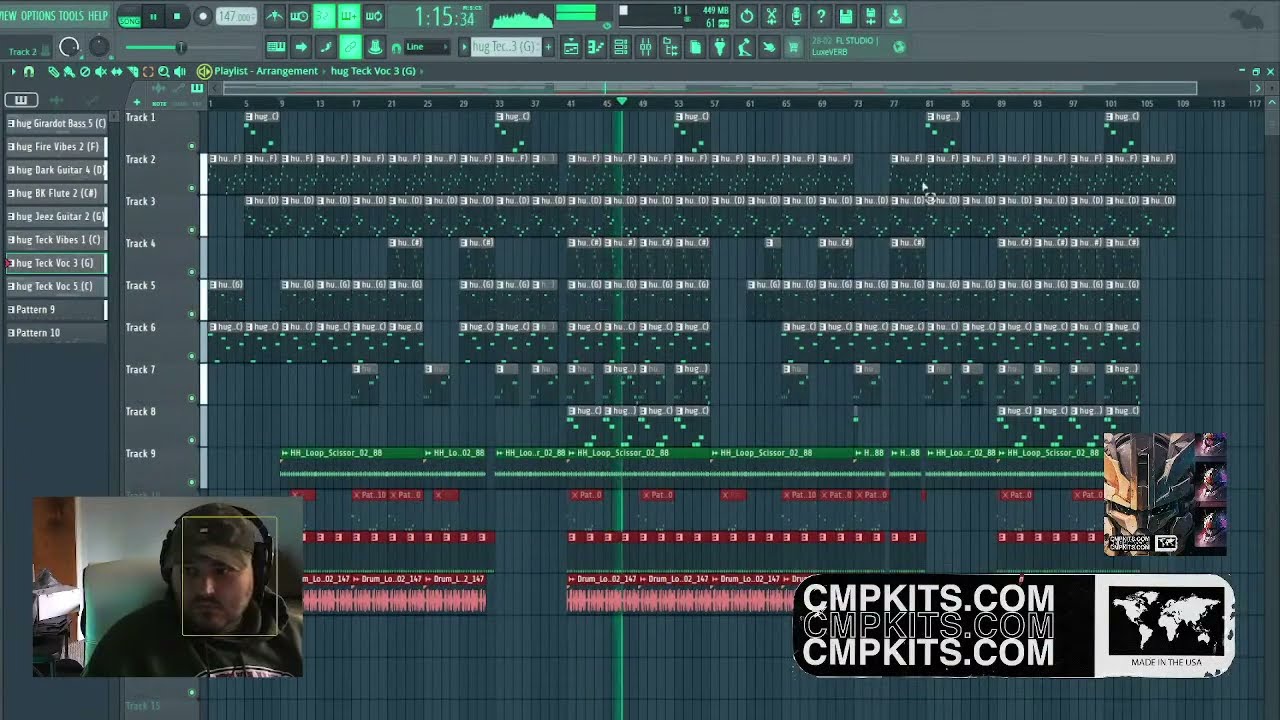Open the tempo tapper icon
This screenshot has width=1280, height=720.
[744, 47]
